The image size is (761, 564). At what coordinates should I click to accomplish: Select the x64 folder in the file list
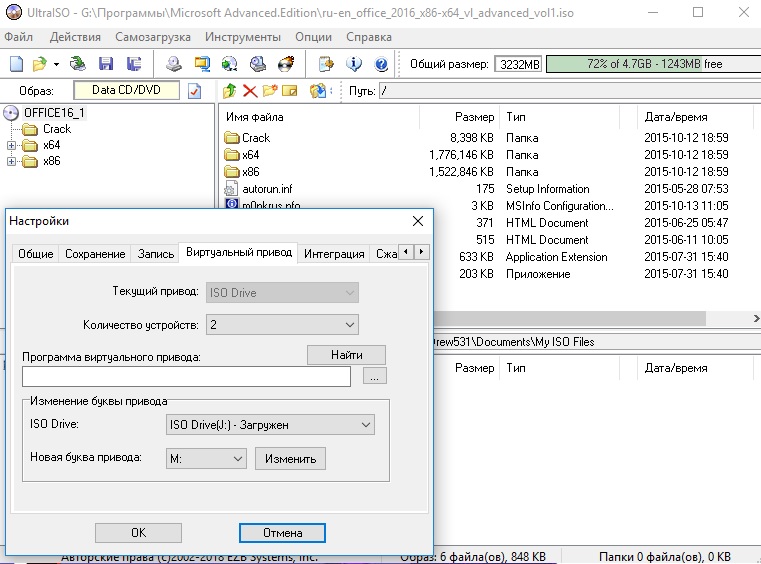pos(250,155)
